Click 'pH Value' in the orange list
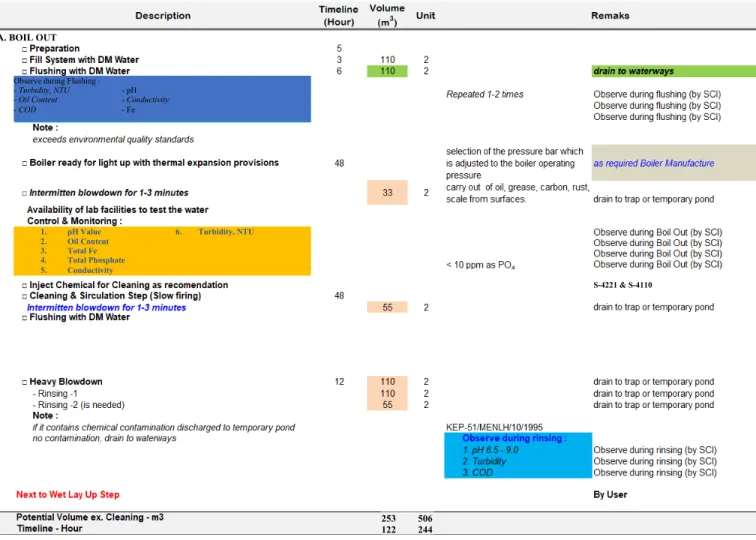 coord(84,232)
